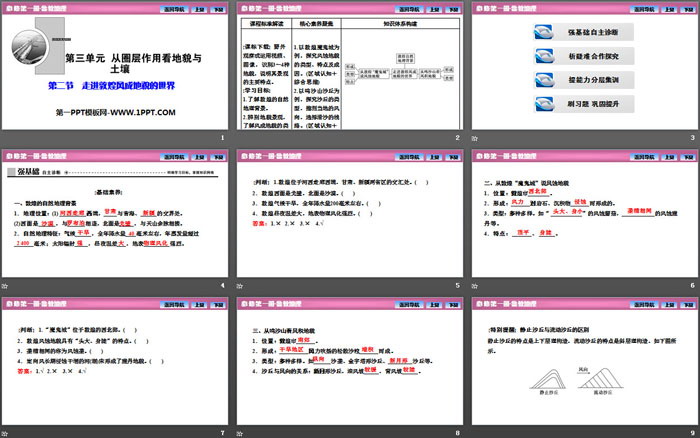Click 返回导航 button on slide 1

pyautogui.click(x=174, y=9)
